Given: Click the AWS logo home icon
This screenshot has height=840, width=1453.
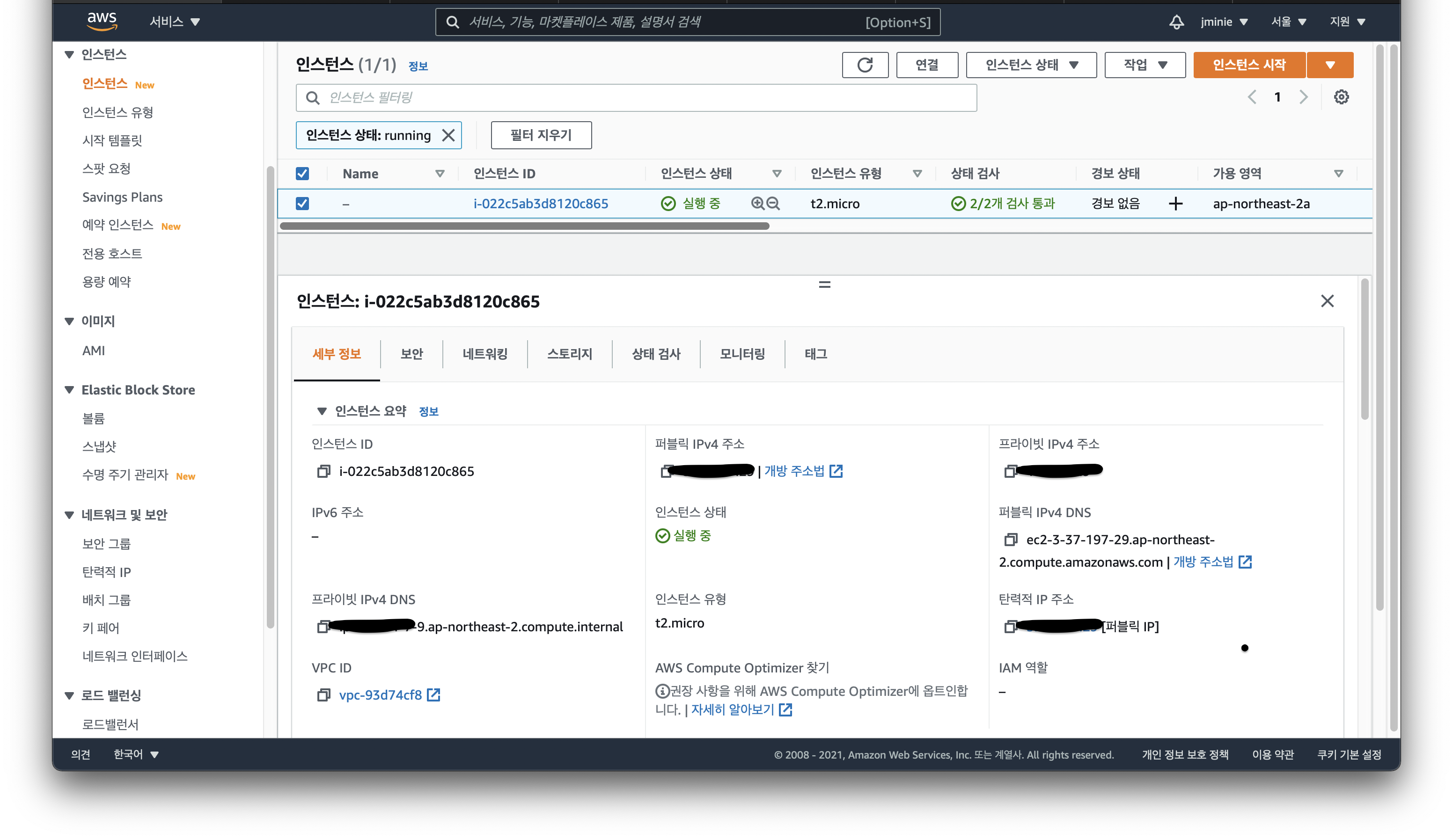Looking at the screenshot, I should tap(102, 22).
